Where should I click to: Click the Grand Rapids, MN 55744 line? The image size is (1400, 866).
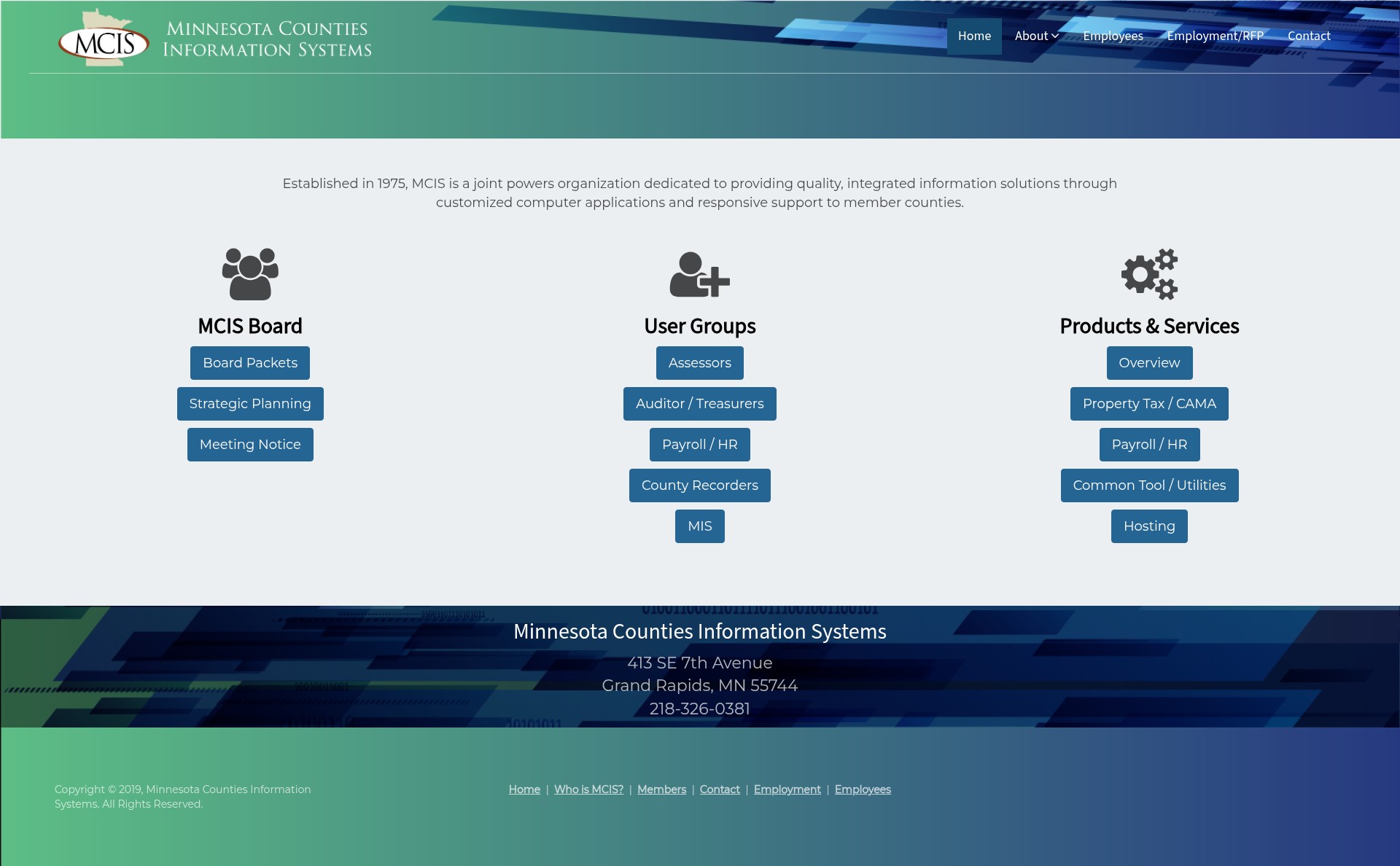point(700,685)
